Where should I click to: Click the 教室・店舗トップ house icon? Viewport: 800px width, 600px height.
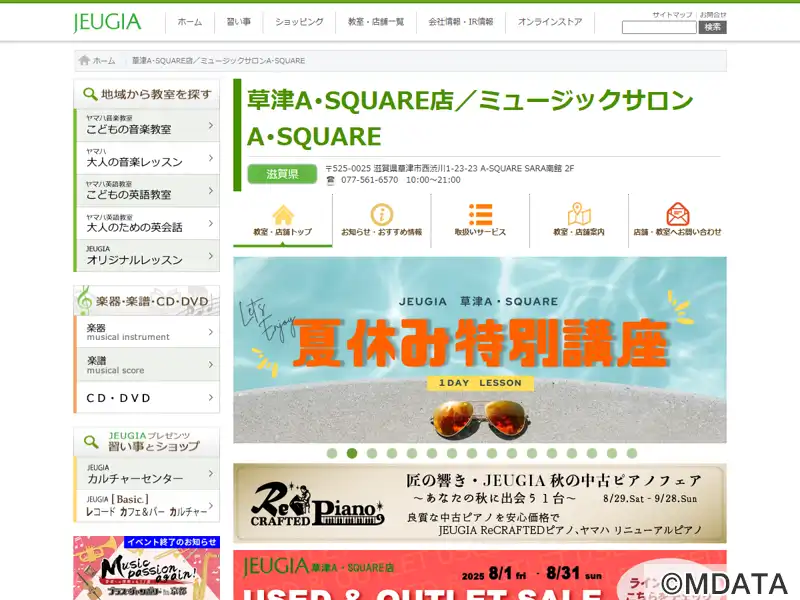(283, 215)
